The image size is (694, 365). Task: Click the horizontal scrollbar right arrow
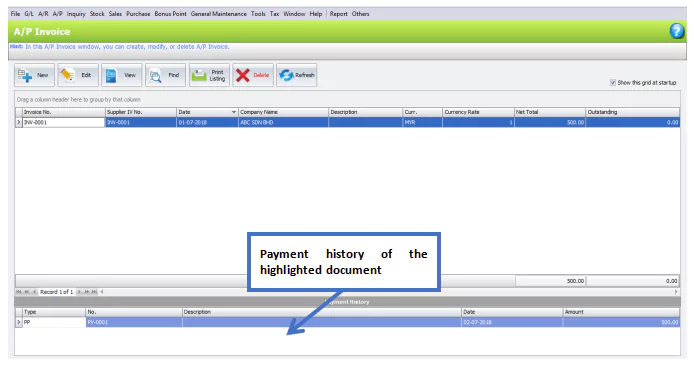pyautogui.click(x=676, y=292)
